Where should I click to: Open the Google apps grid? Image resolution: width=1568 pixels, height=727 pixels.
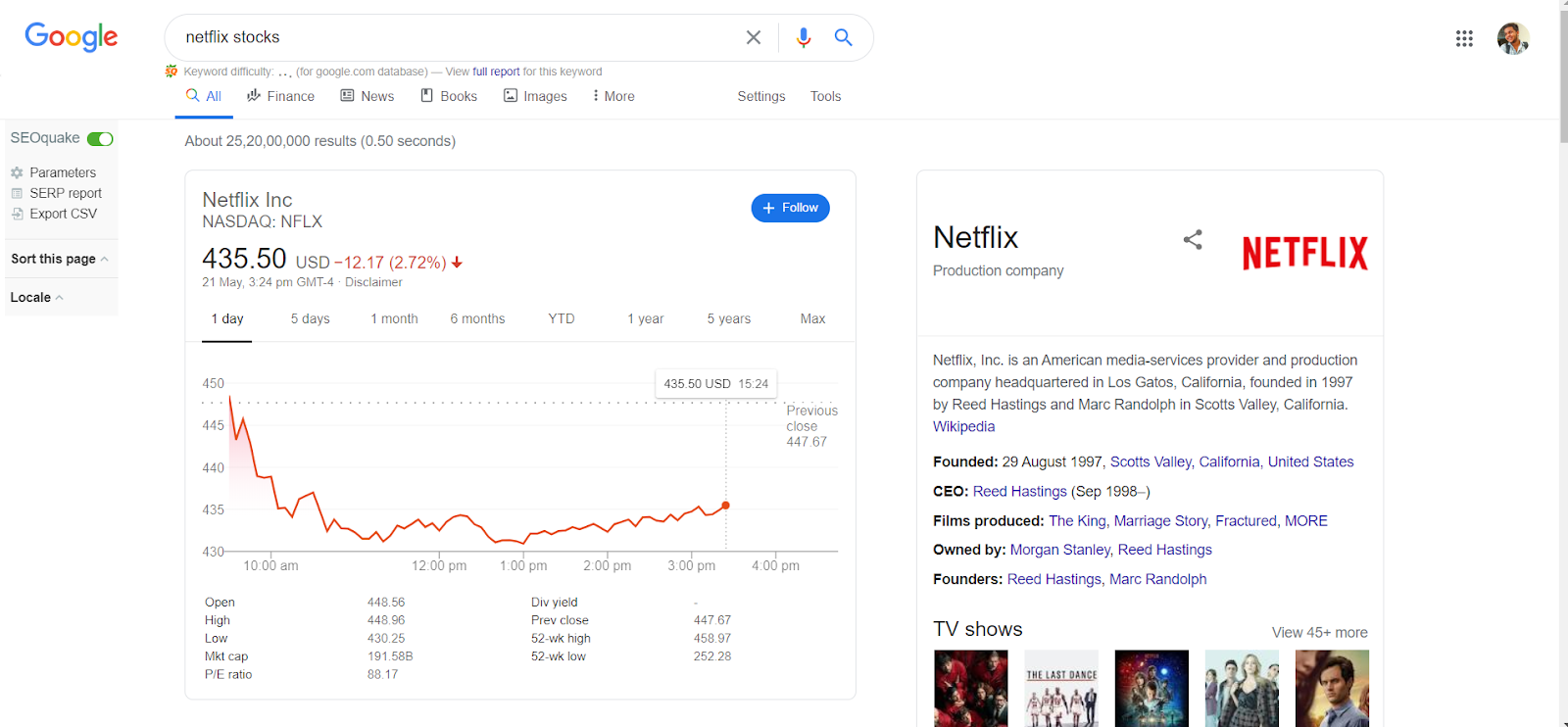tap(1464, 38)
